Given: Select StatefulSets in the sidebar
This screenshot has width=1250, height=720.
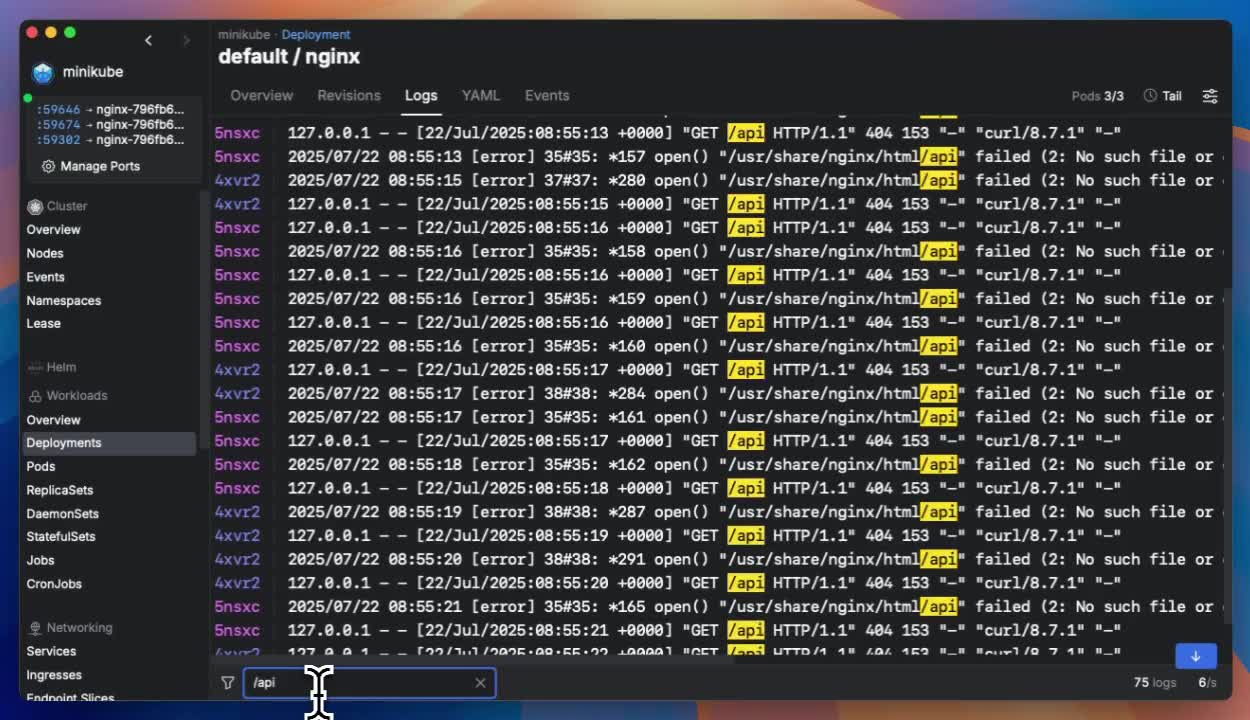Looking at the screenshot, I should [61, 537].
